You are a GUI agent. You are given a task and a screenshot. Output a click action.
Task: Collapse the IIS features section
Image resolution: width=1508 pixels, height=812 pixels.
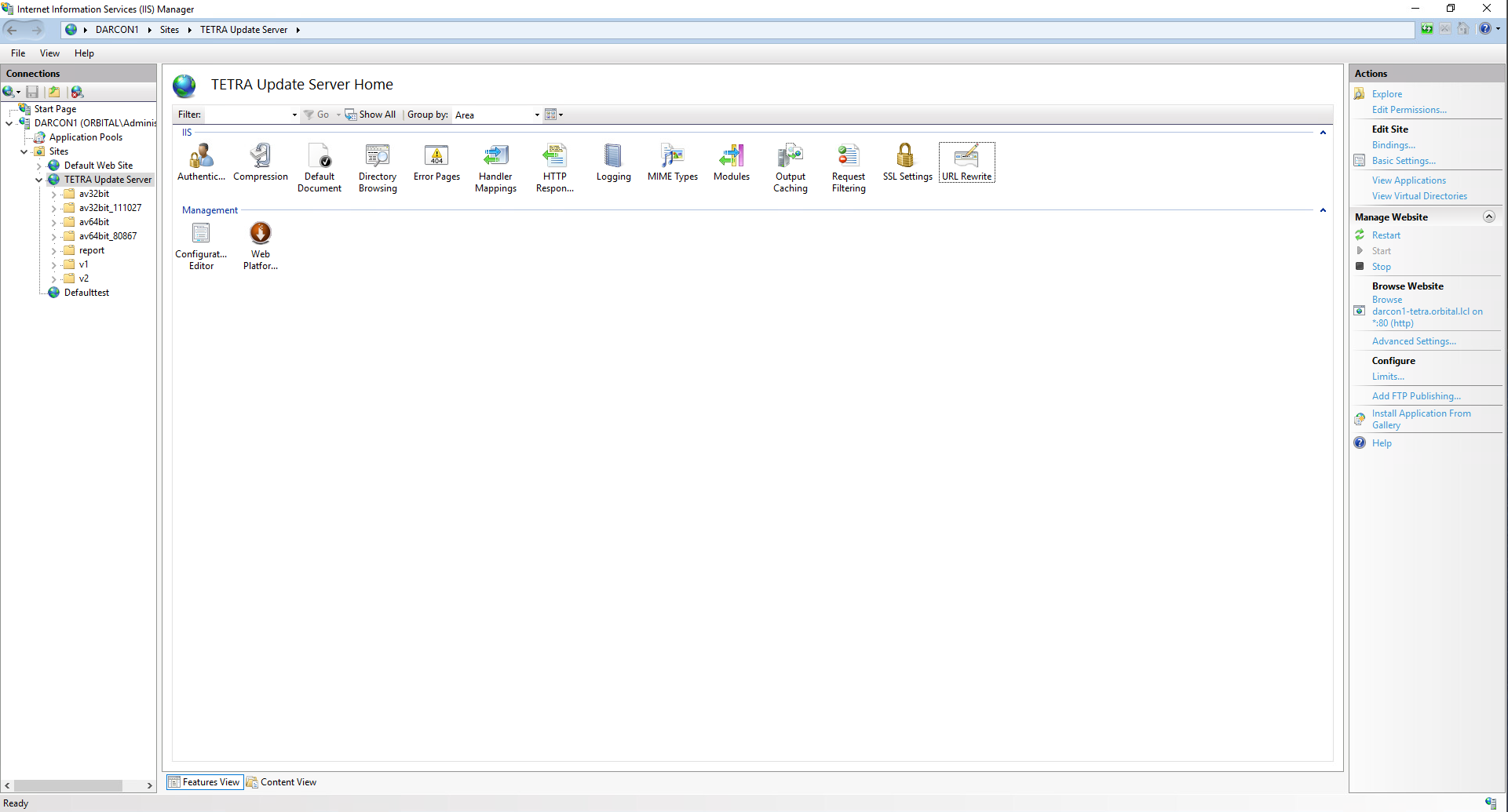1323,132
